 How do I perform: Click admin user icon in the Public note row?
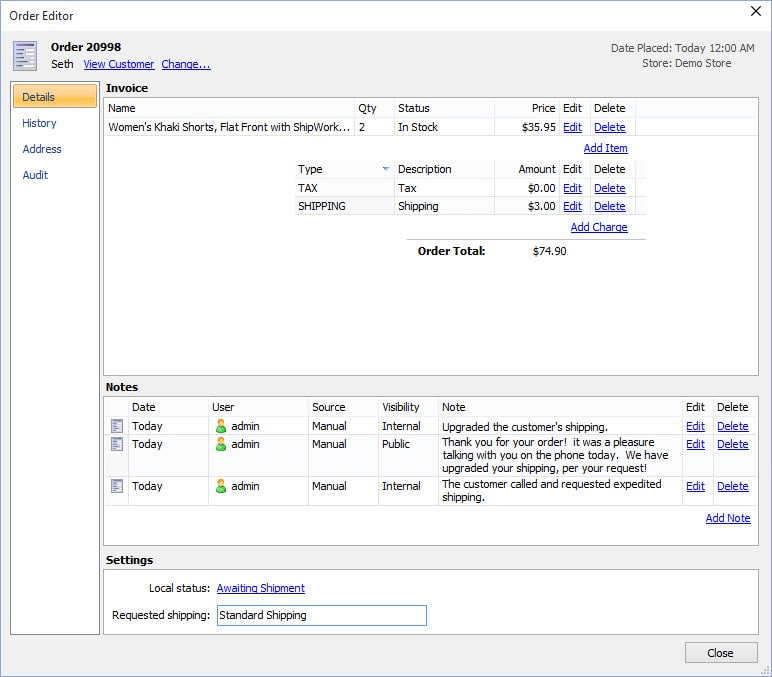[221, 444]
